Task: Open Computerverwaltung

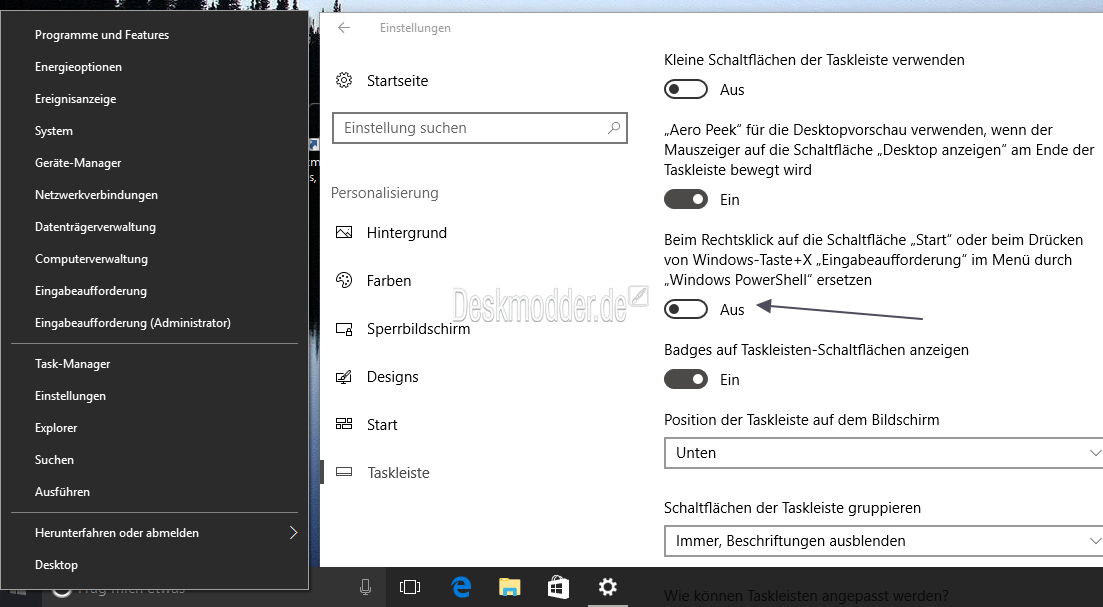Action: (91, 259)
